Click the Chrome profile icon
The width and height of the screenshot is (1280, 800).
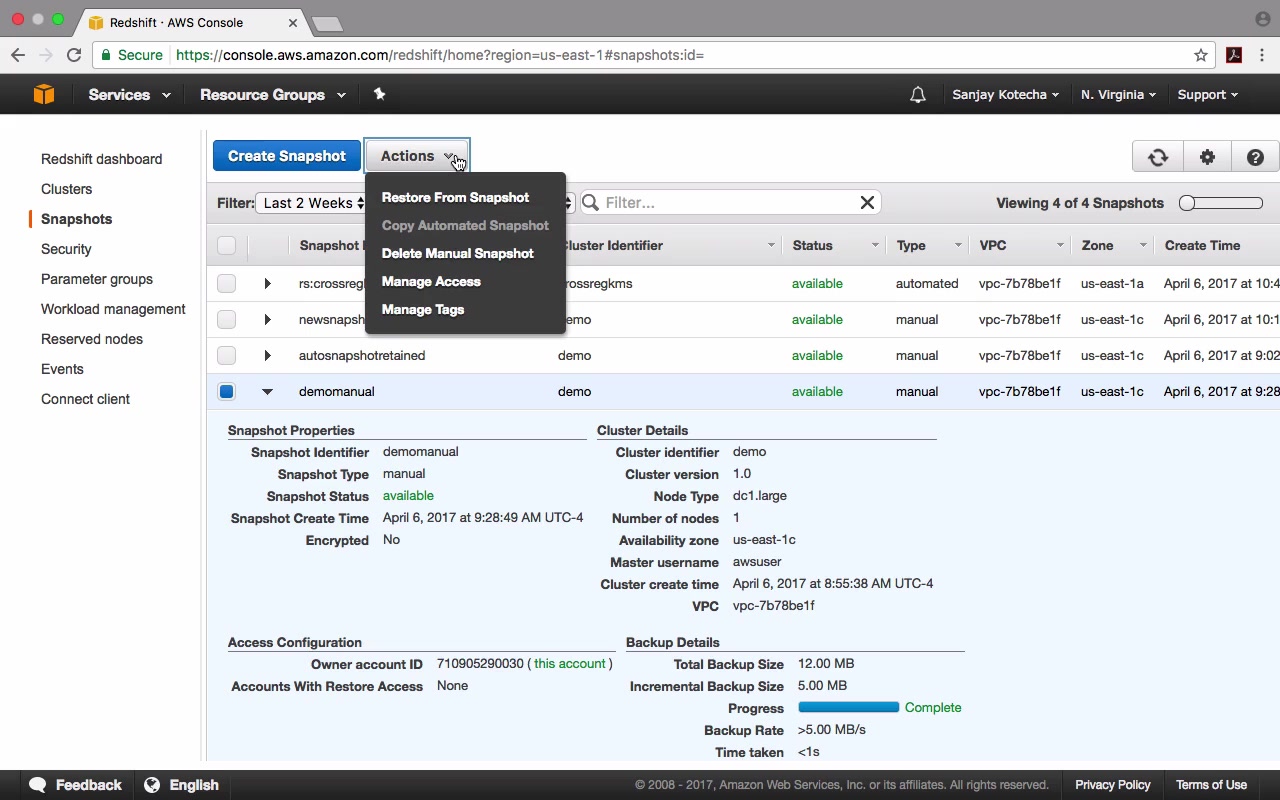pos(1262,19)
